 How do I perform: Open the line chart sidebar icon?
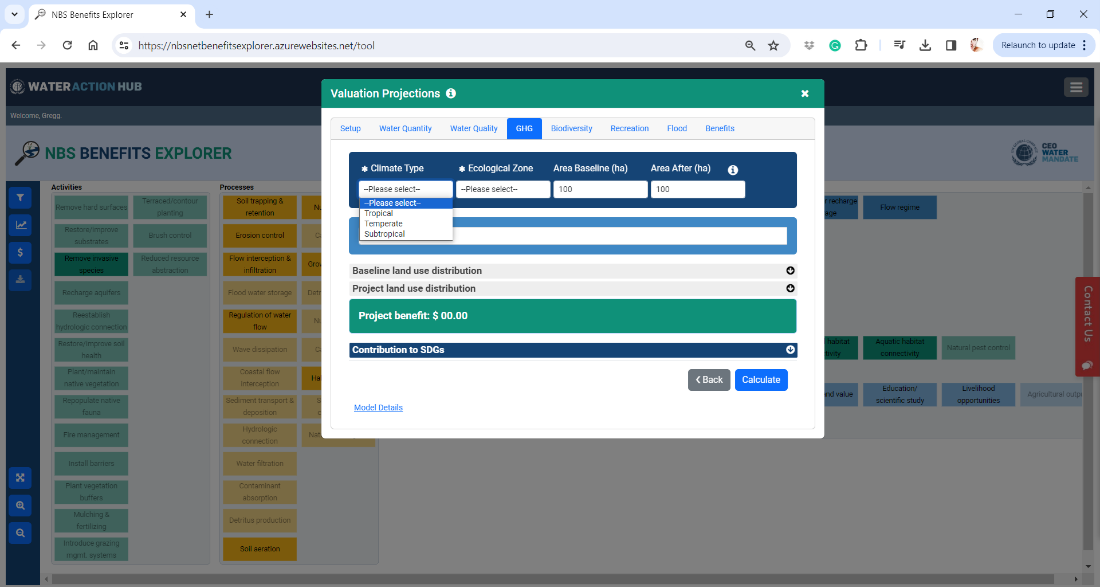(21, 225)
